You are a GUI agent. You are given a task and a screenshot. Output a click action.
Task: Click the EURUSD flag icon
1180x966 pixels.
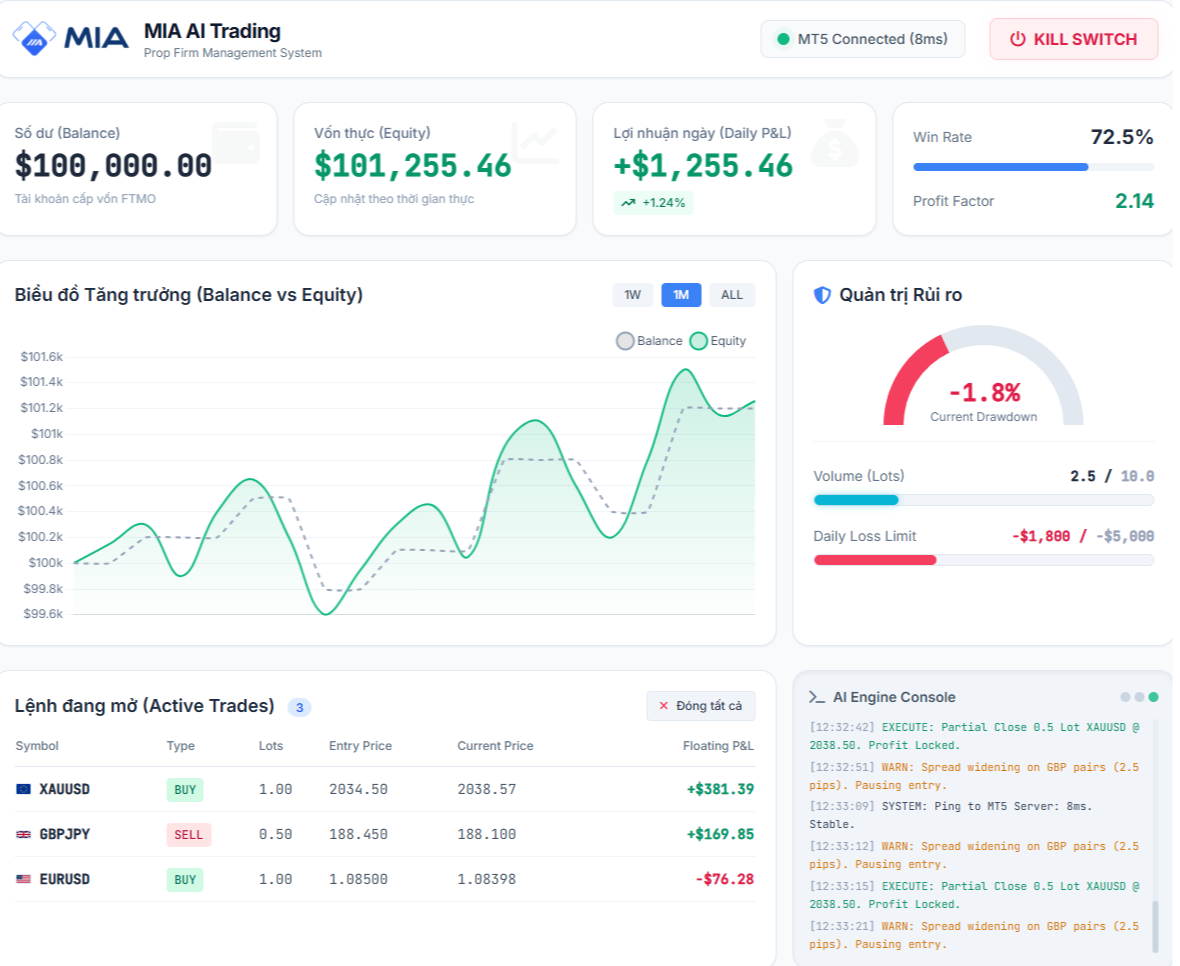[24, 879]
